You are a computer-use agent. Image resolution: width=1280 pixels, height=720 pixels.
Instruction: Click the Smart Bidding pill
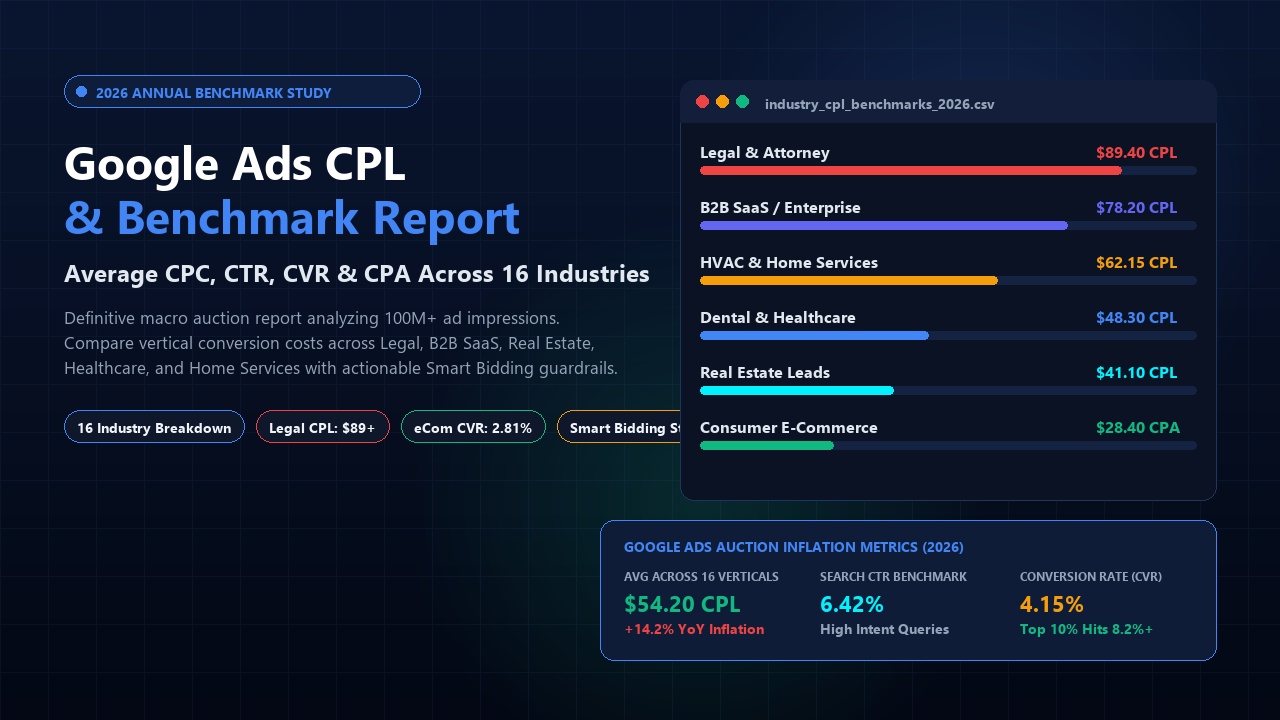(x=618, y=428)
